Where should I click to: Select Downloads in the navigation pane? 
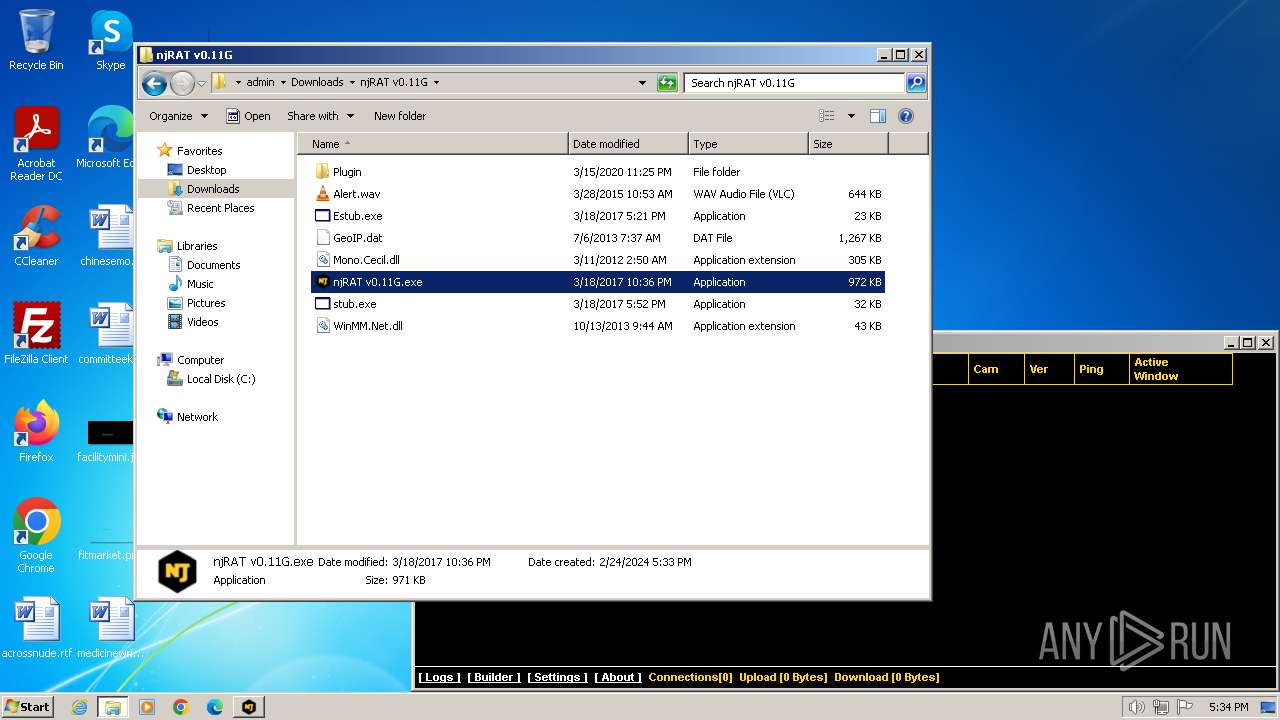213,189
